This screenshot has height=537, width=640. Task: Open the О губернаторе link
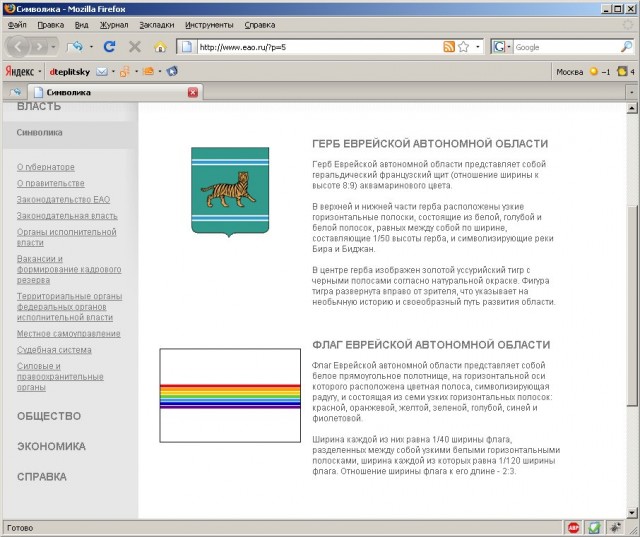pyautogui.click(x=46, y=167)
